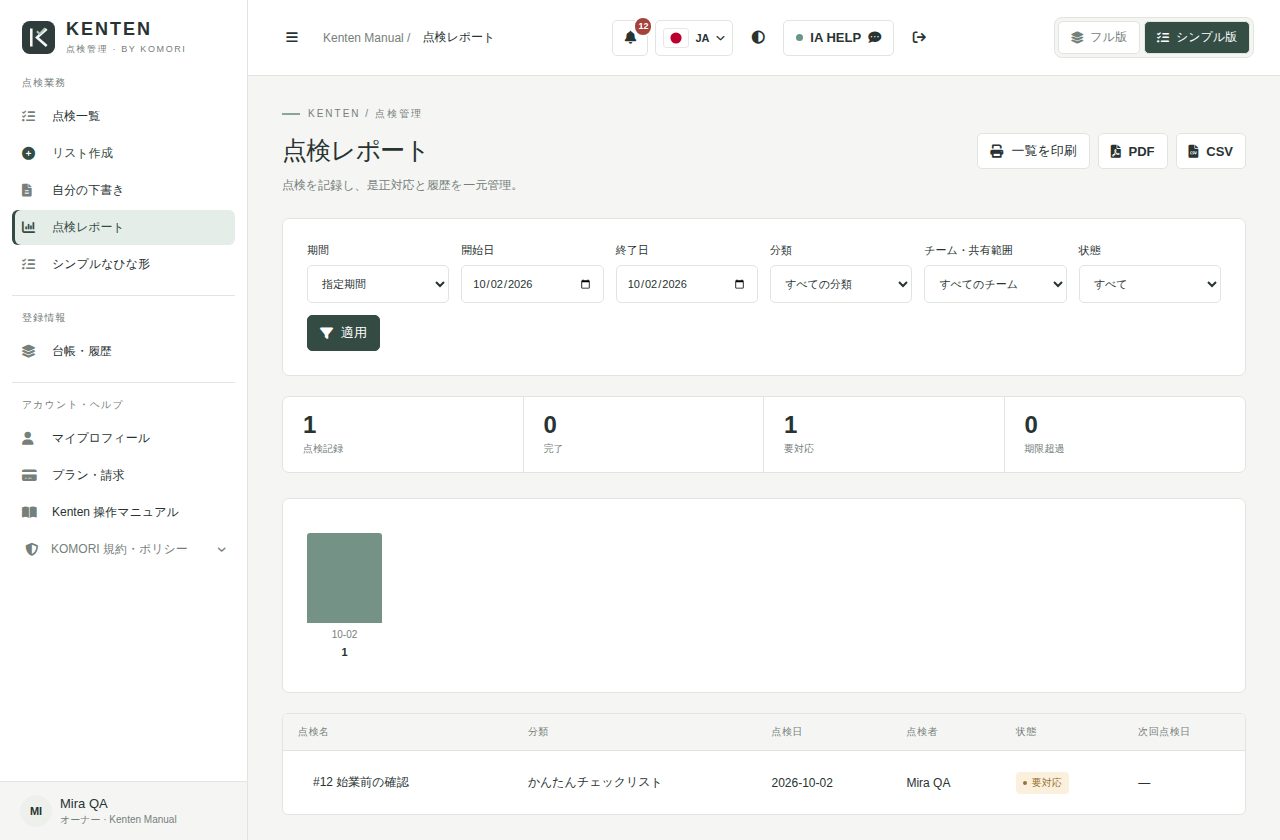This screenshot has width=1280, height=840.
Task: Click 2026-10-02 date cell
Action: pyautogui.click(x=802, y=782)
